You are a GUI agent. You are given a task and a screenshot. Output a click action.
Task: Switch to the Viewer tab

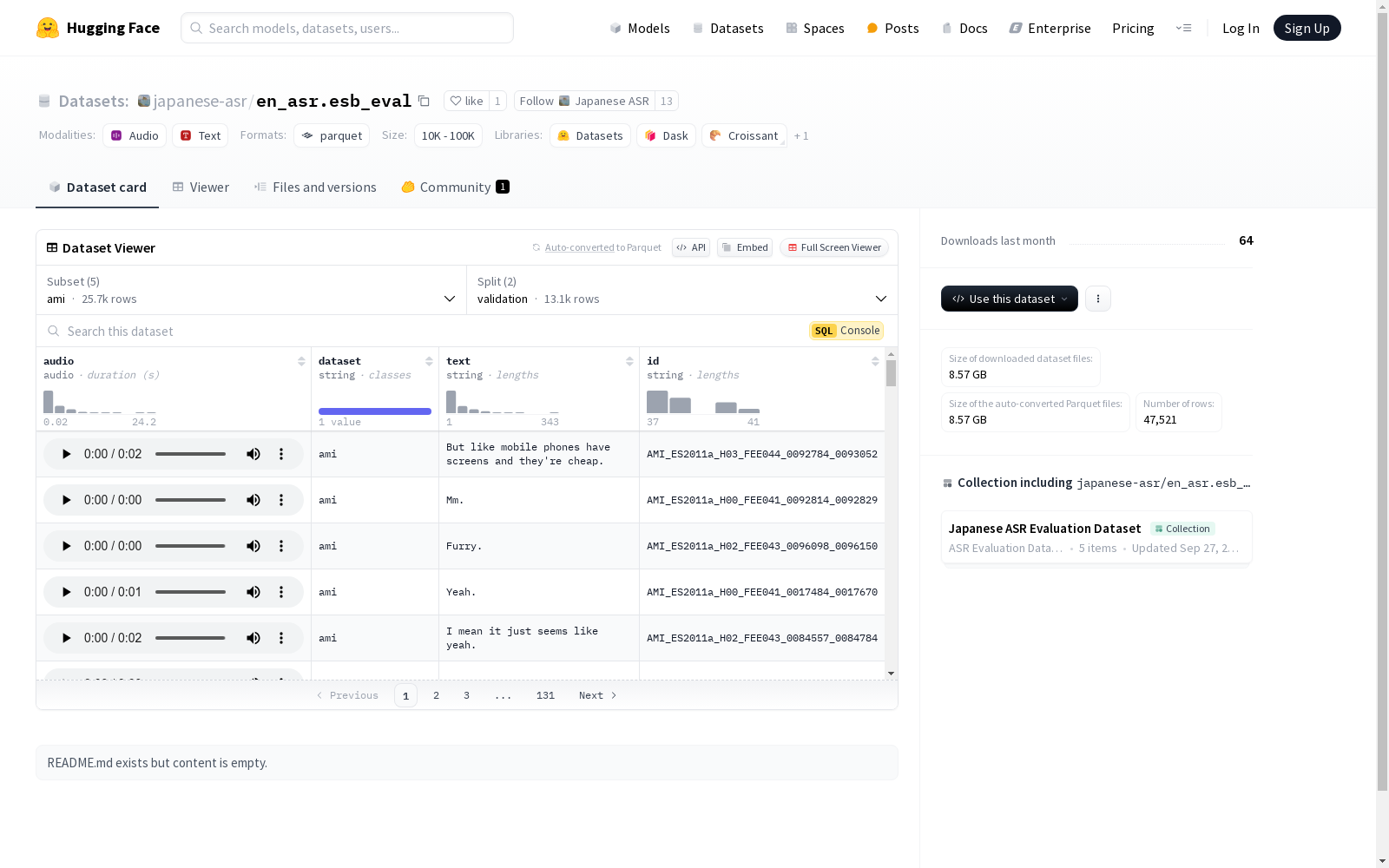coord(201,187)
